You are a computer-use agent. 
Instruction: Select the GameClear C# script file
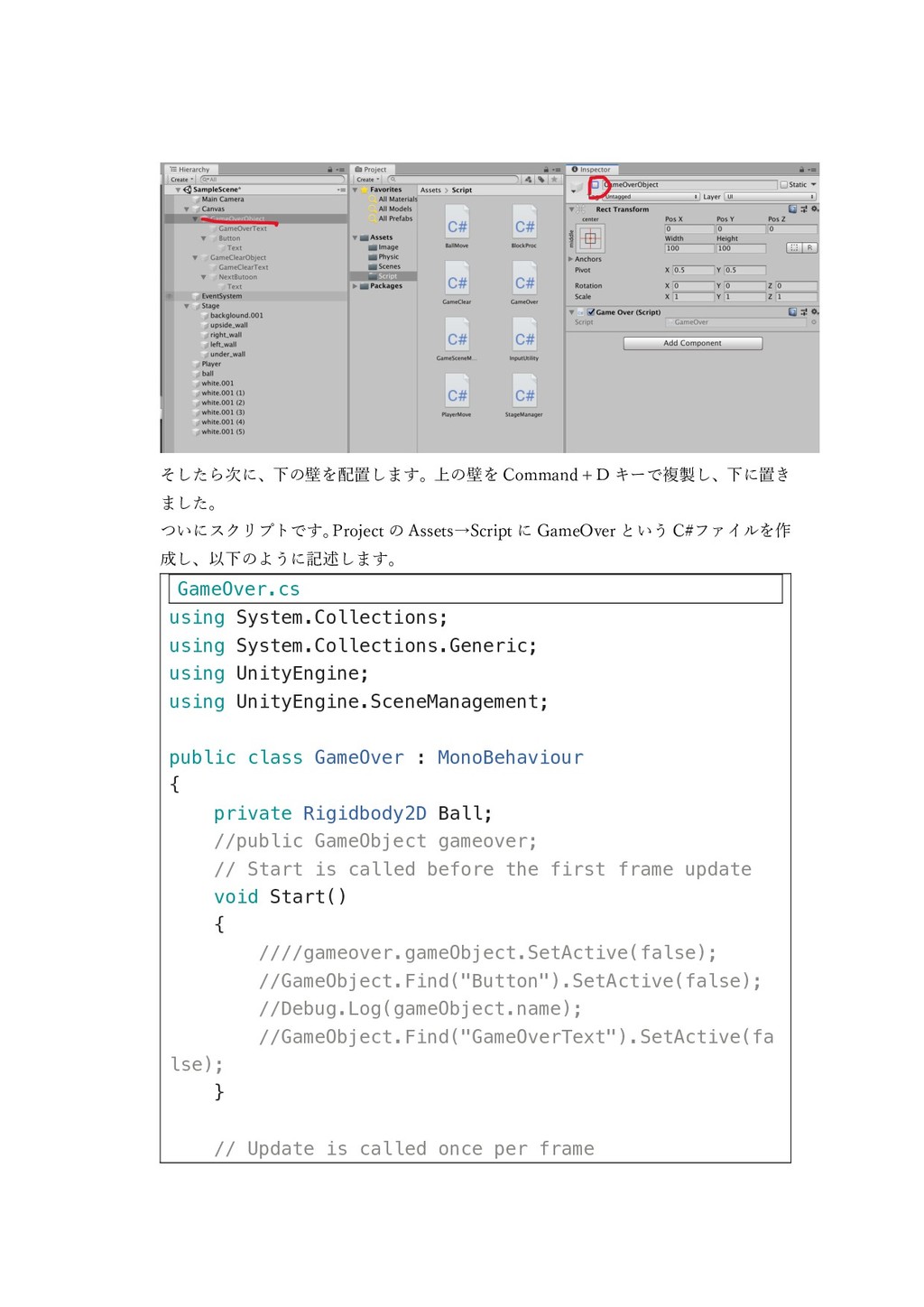pos(457,284)
